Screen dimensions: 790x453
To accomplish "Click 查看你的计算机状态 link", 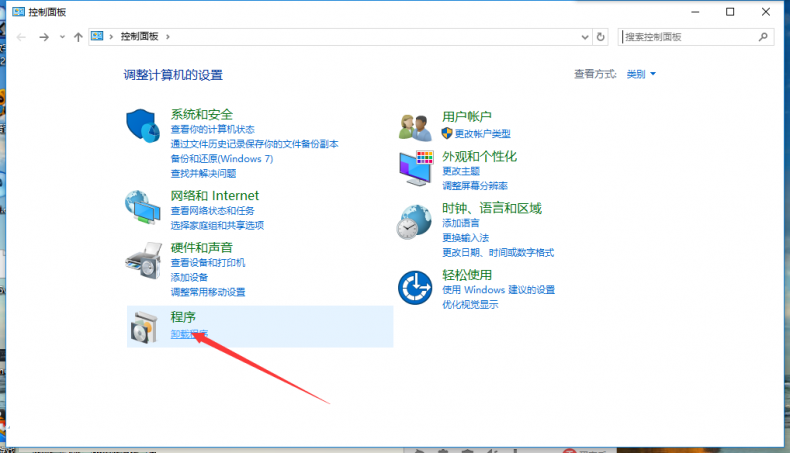I will (213, 130).
